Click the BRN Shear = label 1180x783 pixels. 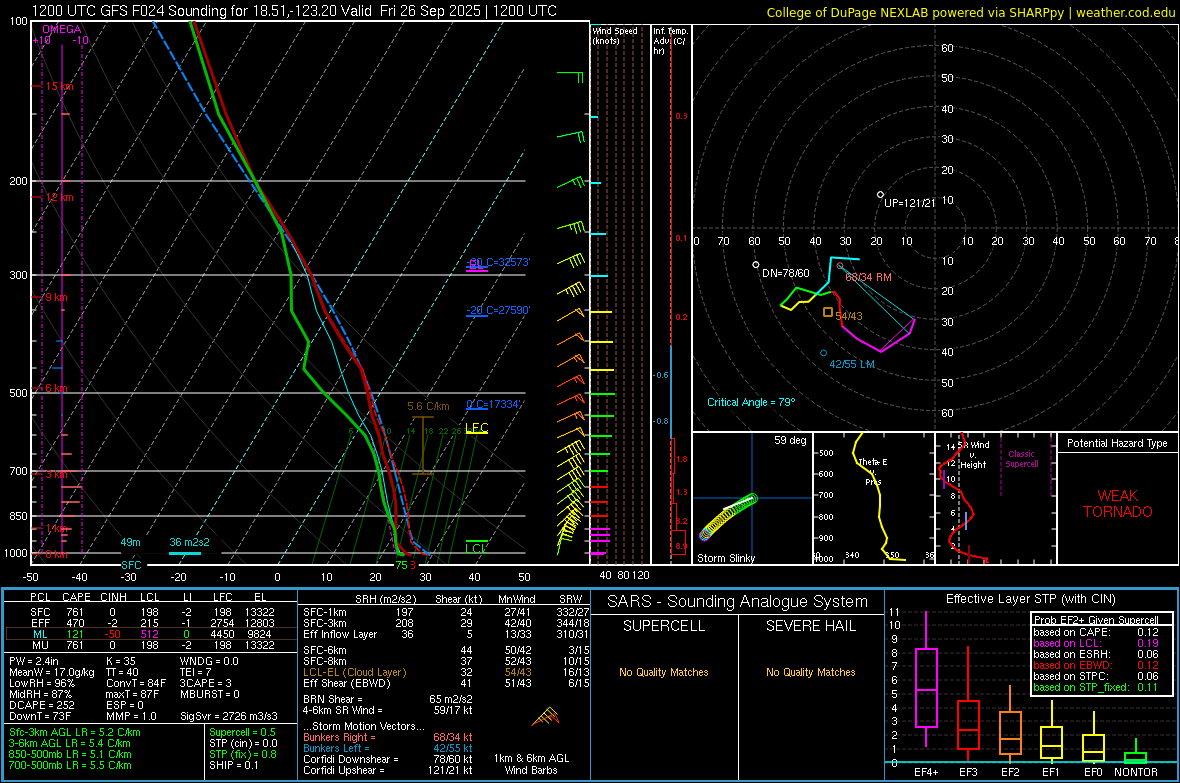click(x=333, y=699)
